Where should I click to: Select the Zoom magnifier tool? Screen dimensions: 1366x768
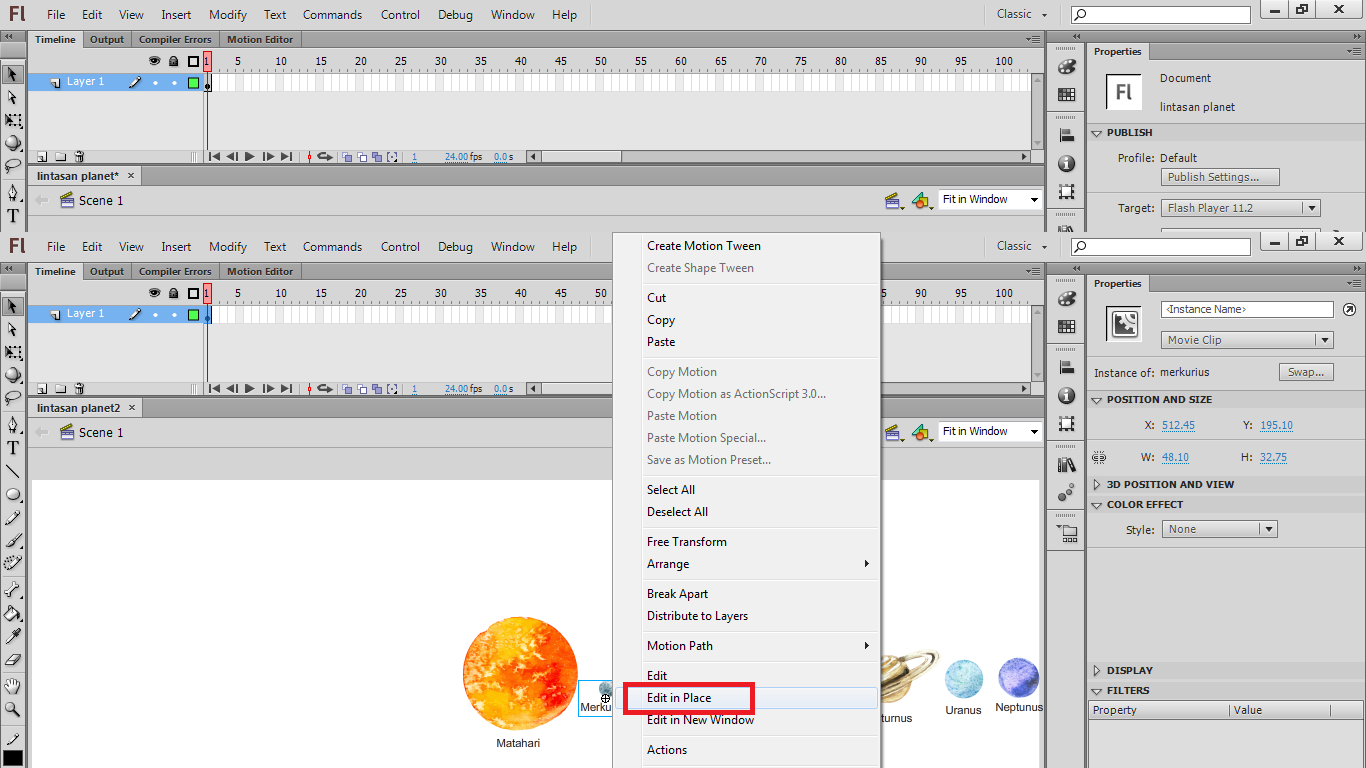13,709
